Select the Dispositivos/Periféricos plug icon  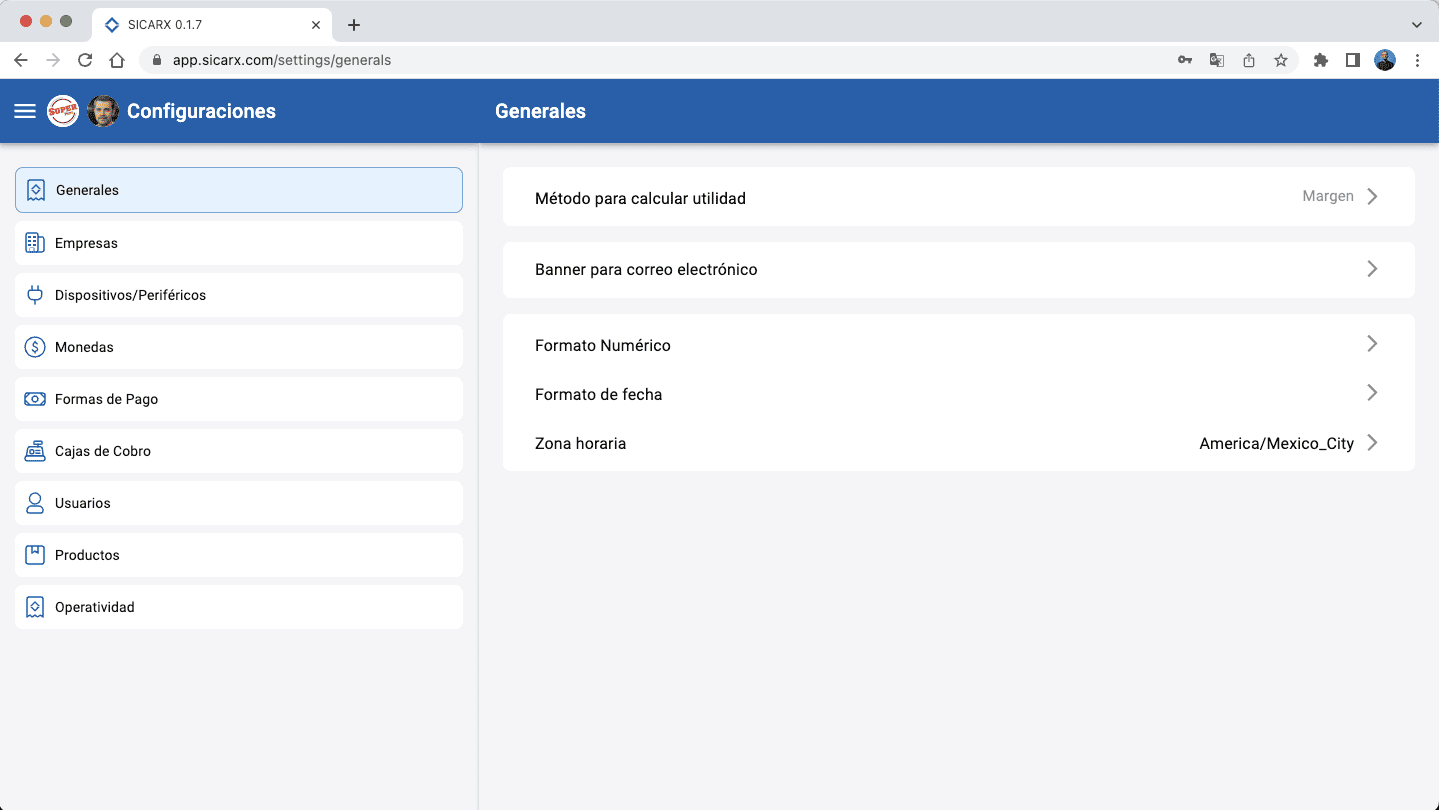tap(35, 294)
